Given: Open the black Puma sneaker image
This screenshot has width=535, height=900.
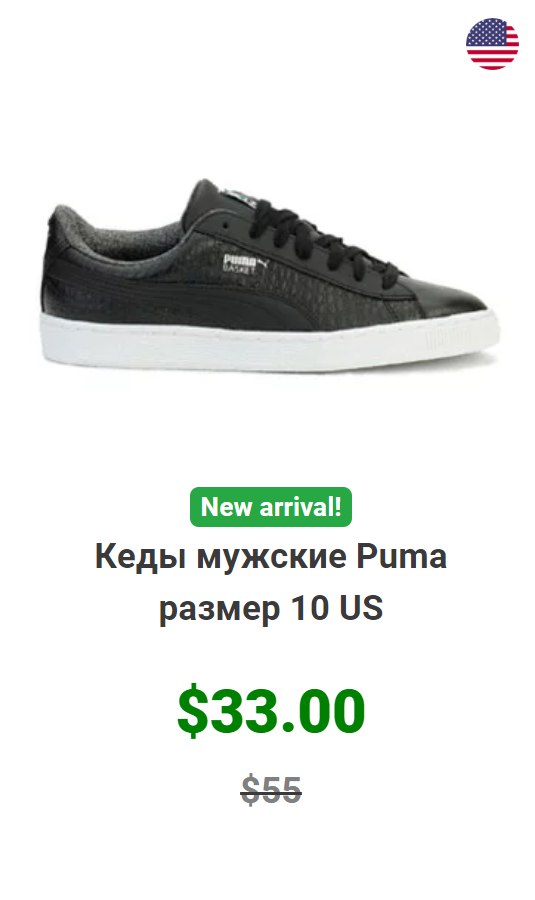Looking at the screenshot, I should [x=270, y=276].
